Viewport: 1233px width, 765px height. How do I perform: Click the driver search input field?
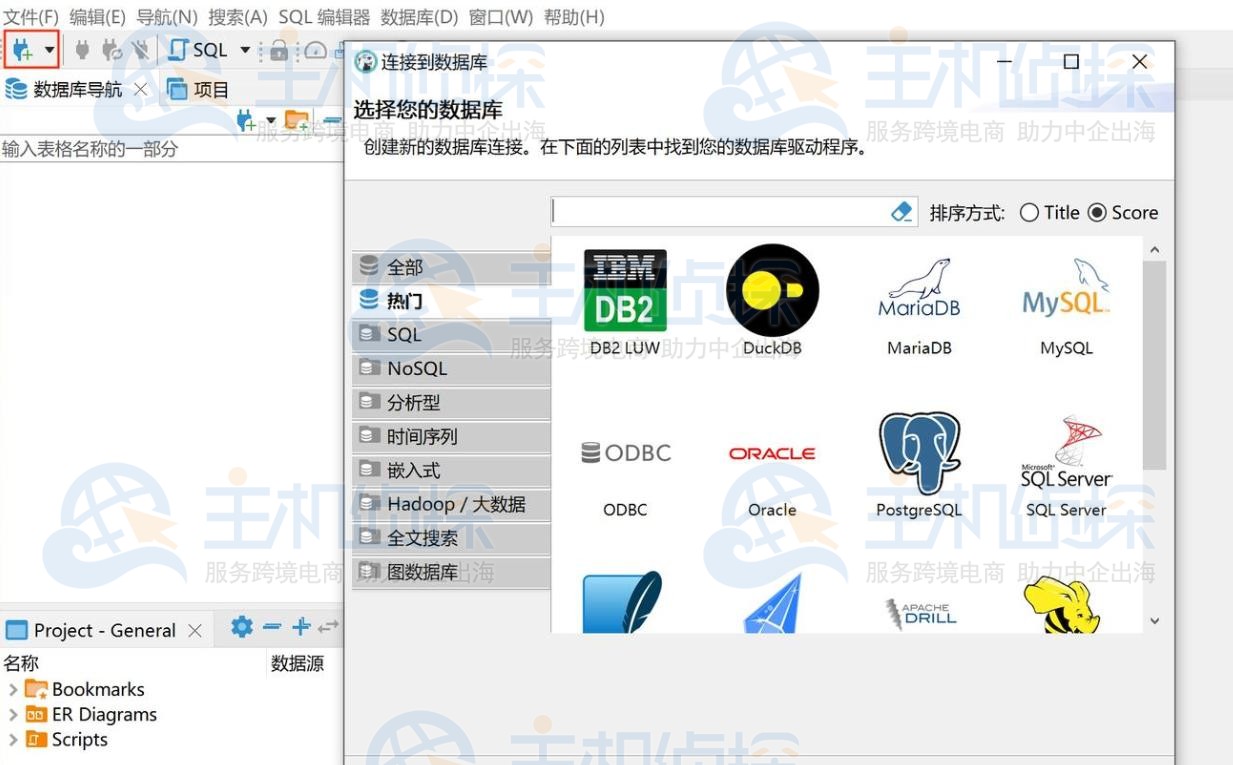coord(730,211)
